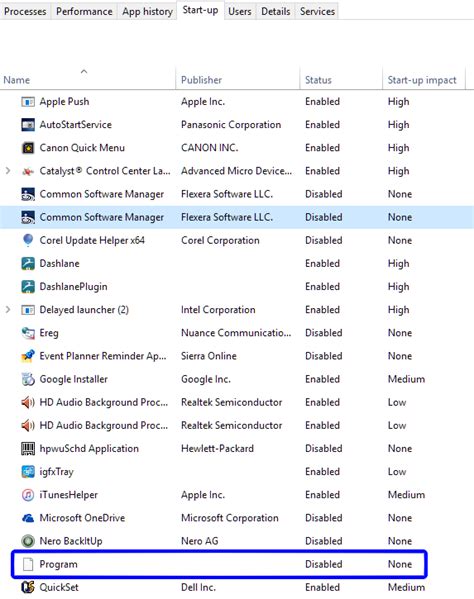This screenshot has width=474, height=599.
Task: Click Nero AG publisher cell
Action: pos(200,541)
